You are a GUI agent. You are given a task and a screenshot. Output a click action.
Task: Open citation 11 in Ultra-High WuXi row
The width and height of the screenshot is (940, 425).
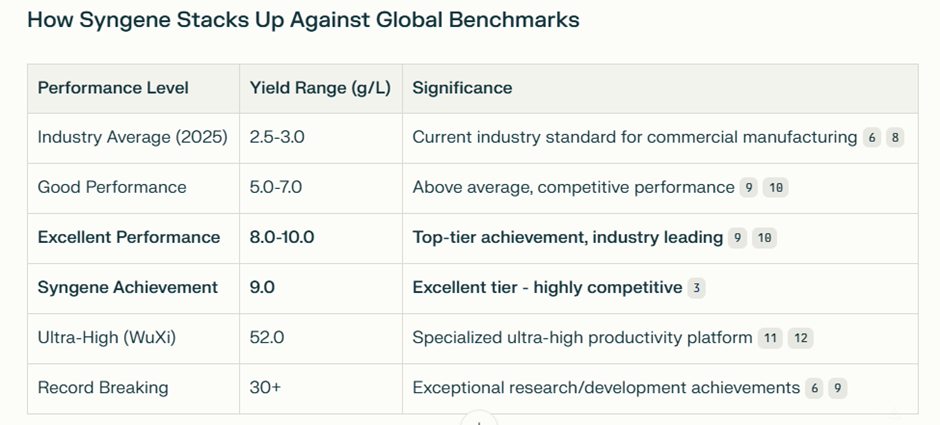(770, 338)
